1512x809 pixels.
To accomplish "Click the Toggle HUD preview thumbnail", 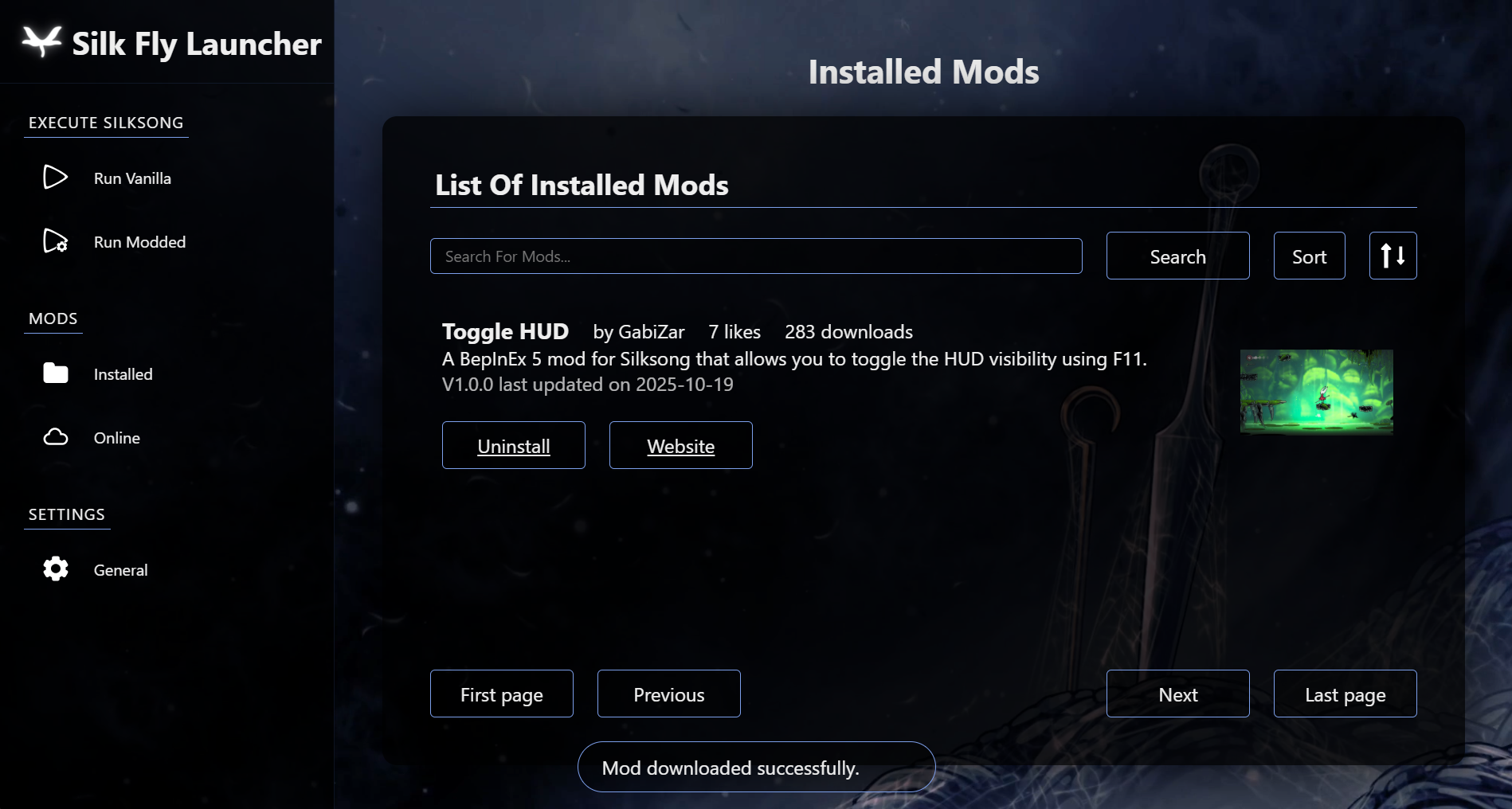I will (1316, 392).
